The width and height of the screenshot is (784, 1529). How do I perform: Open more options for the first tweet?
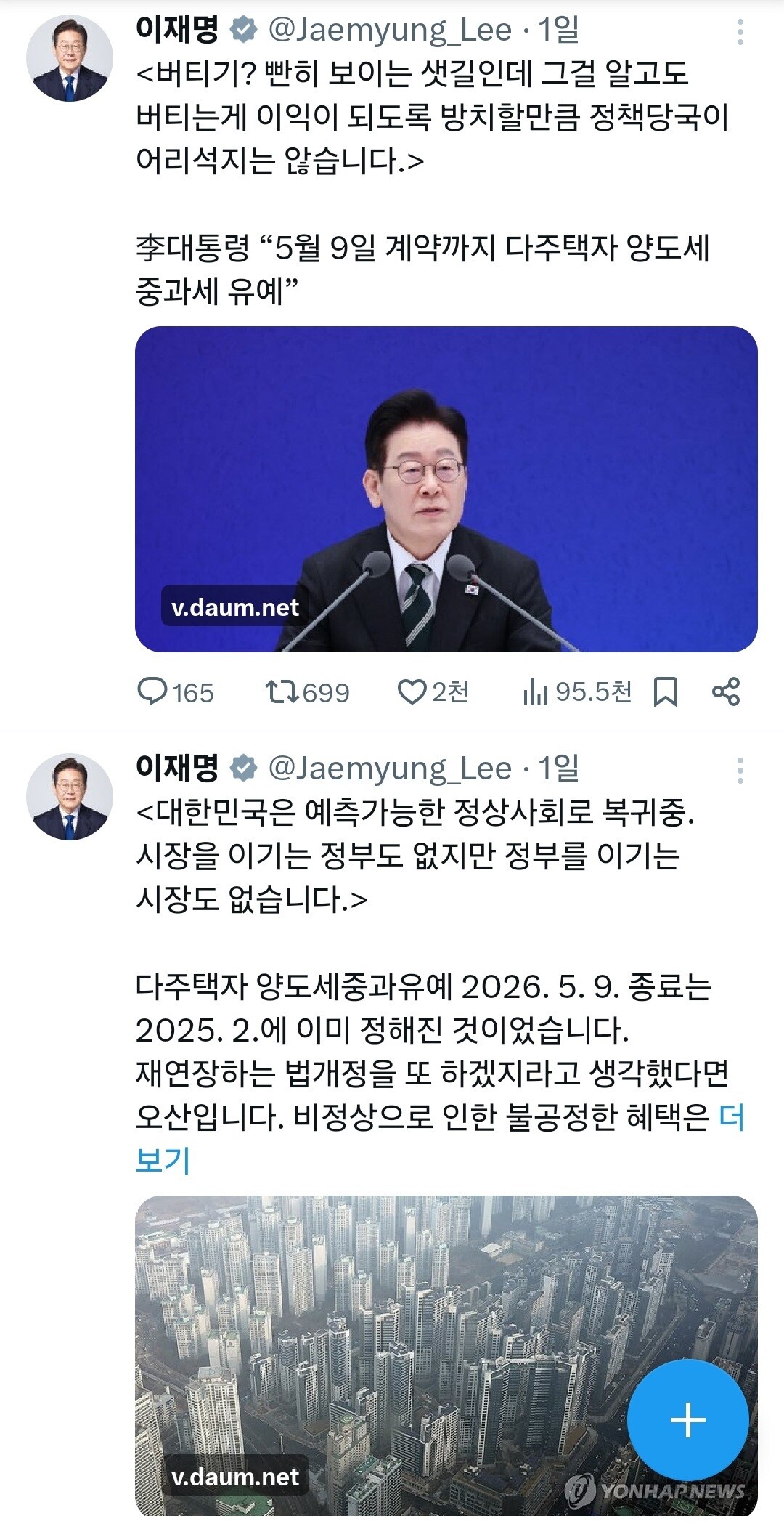point(740,32)
